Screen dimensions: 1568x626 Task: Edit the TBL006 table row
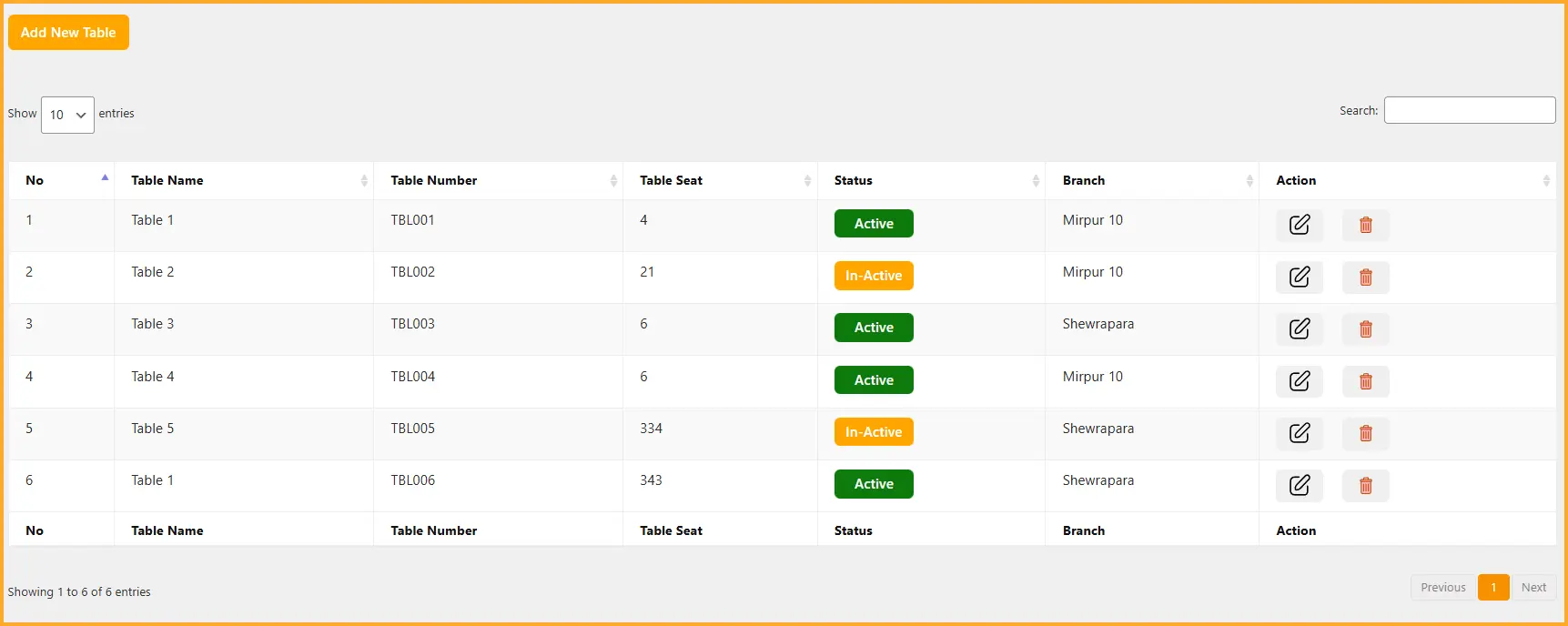[1299, 485]
